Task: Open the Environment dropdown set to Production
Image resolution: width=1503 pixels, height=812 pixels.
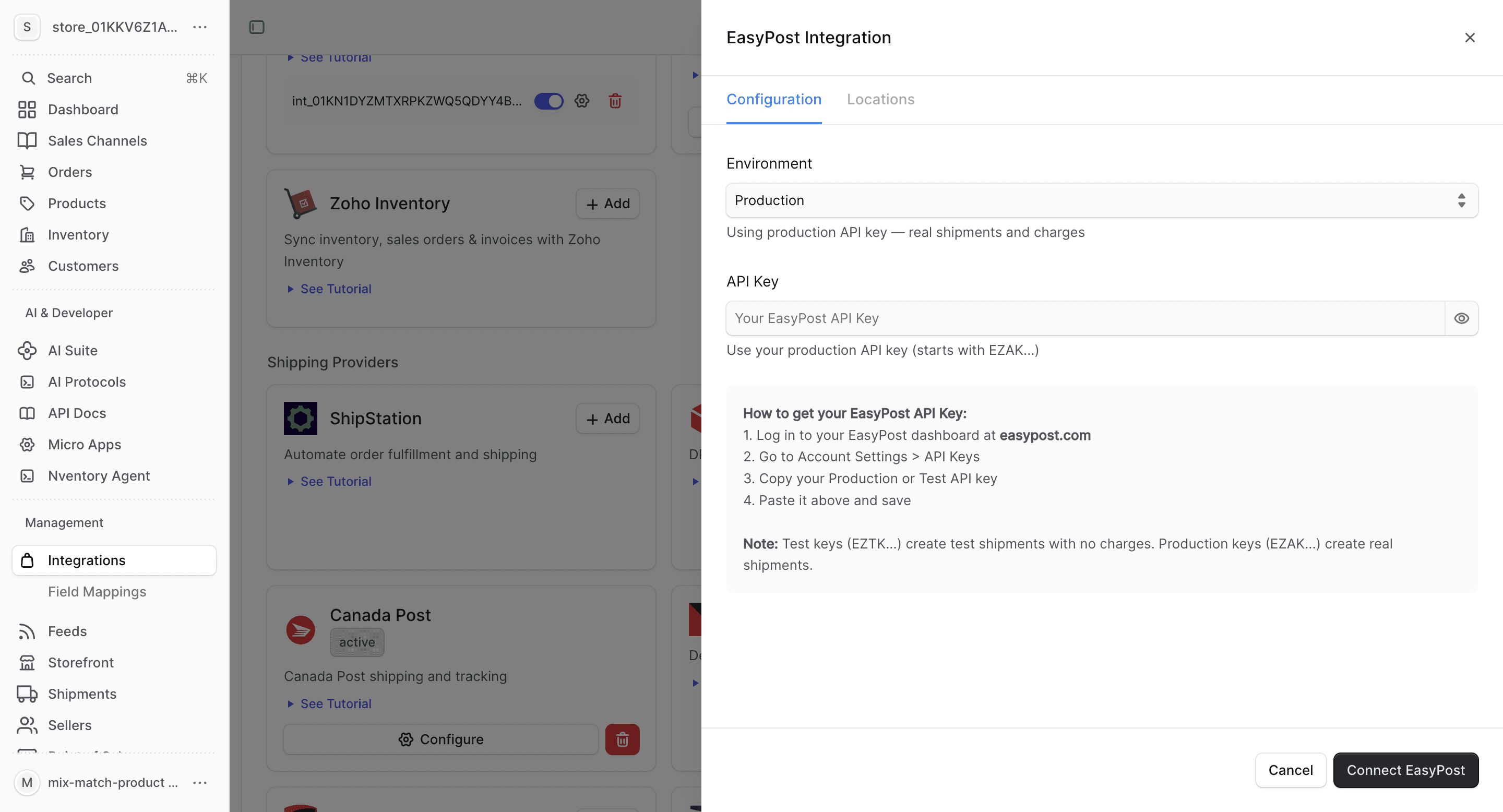Action: (1101, 200)
